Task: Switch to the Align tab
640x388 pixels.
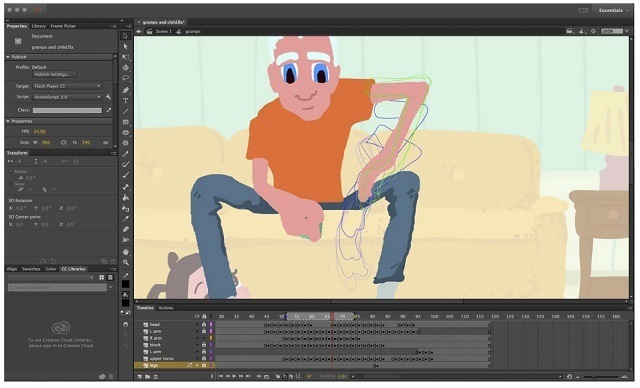Action: pos(12,269)
